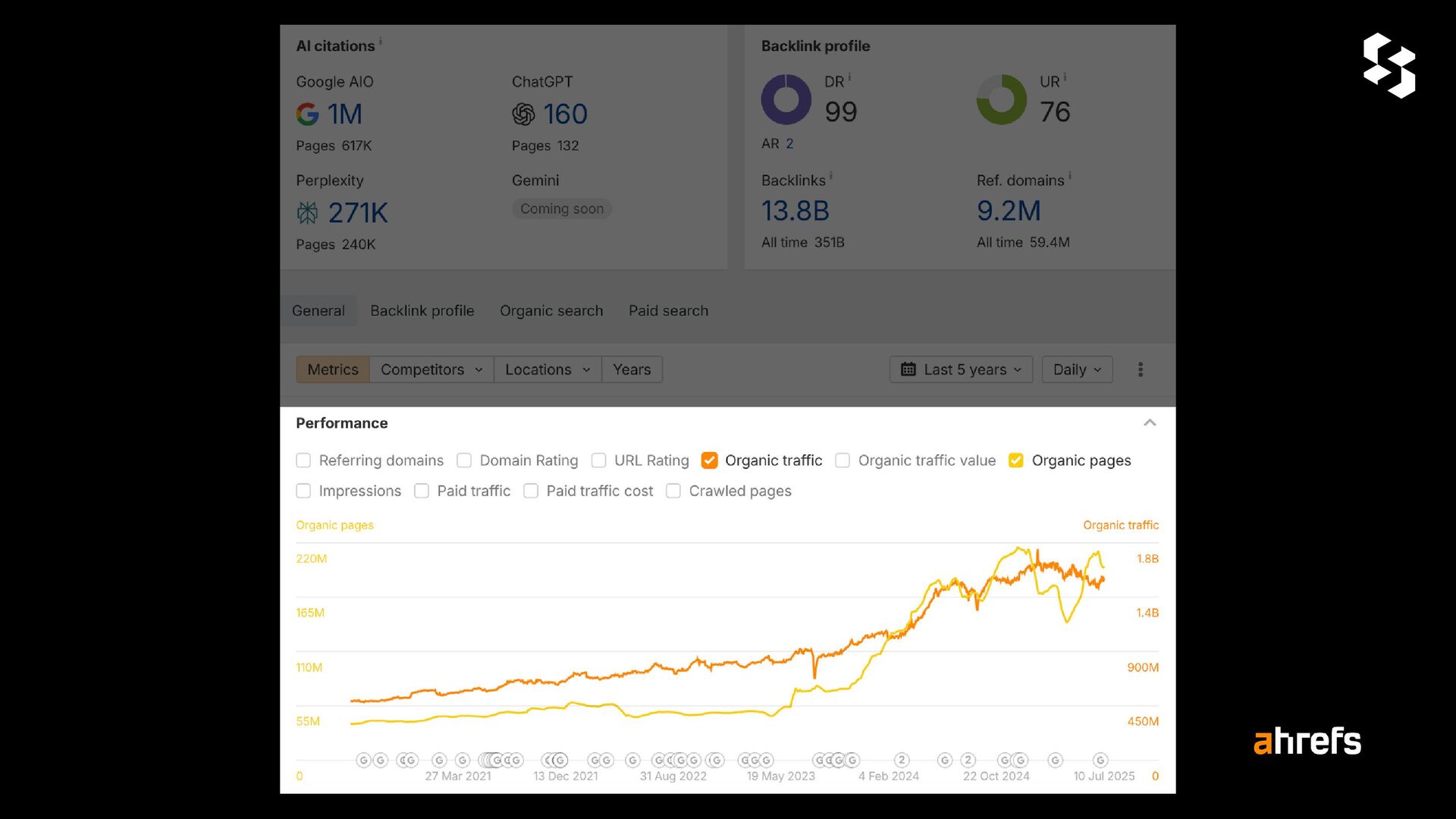Click the Backlinks All time 351B text
Screen dimensions: 1456x819
[803, 243]
